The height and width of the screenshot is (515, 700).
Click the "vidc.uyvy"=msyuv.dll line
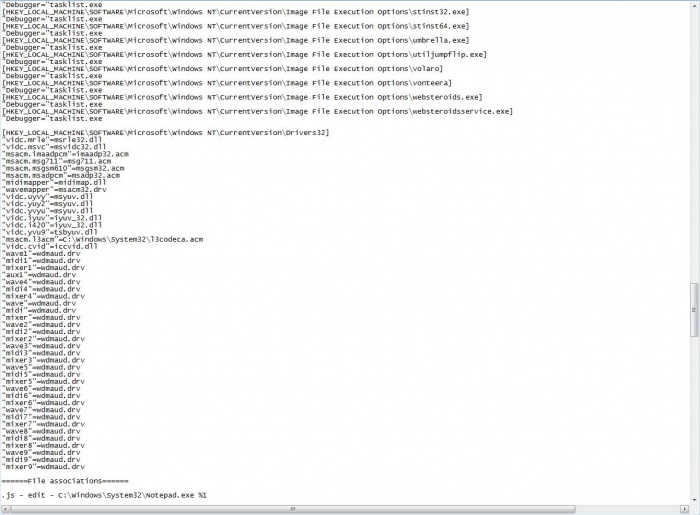(48, 197)
